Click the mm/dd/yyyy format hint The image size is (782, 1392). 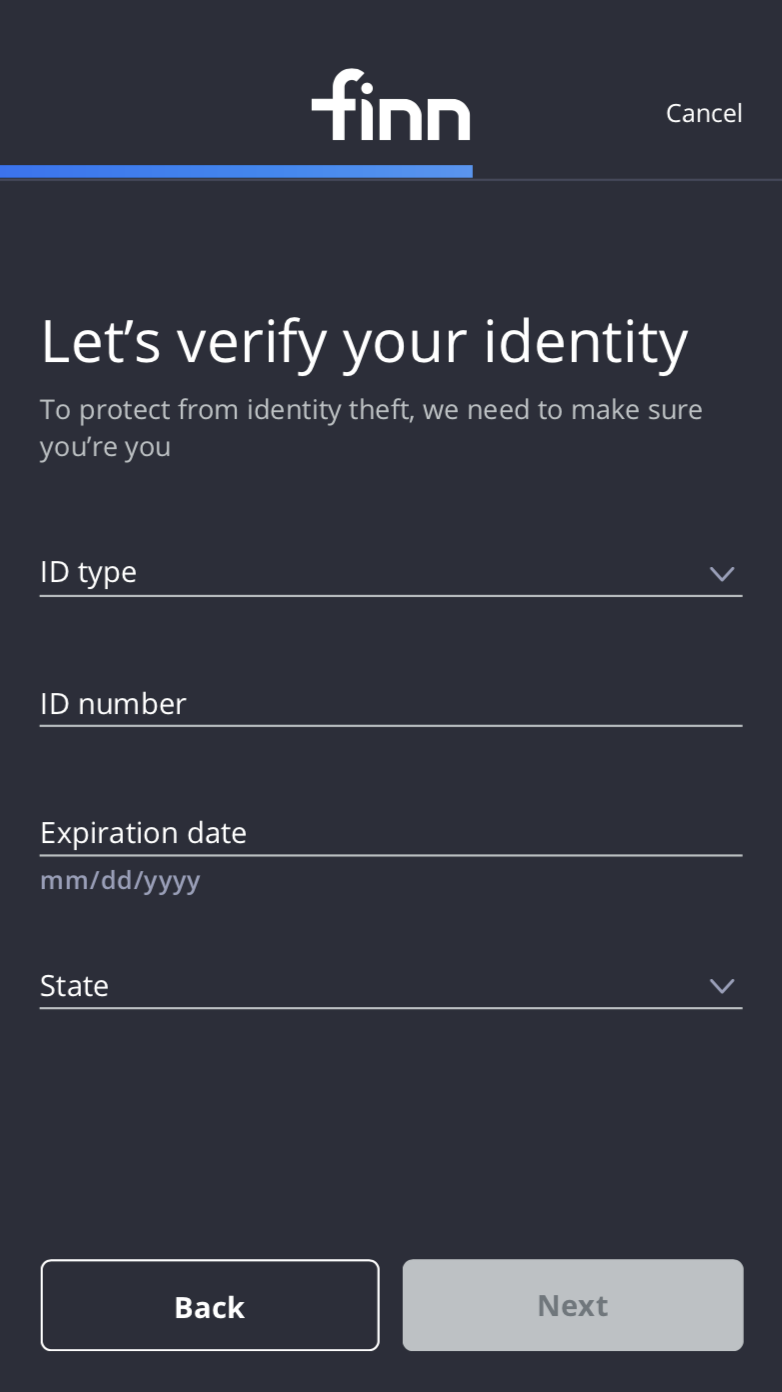click(x=120, y=881)
